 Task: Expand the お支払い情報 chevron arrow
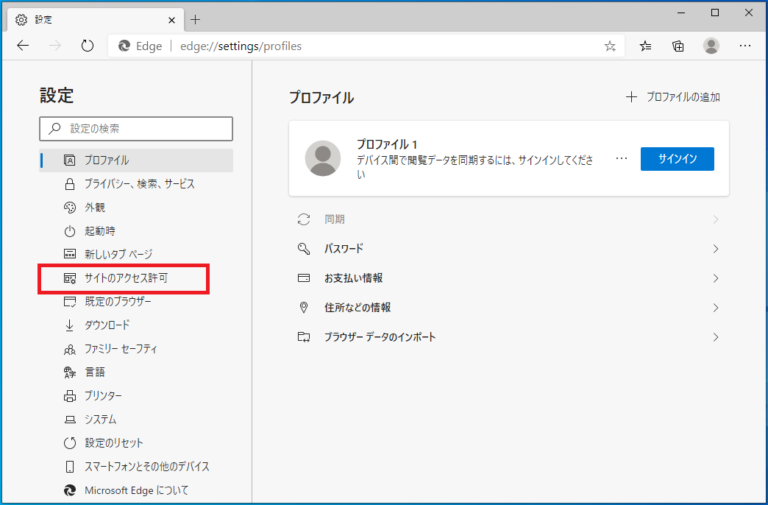716,278
